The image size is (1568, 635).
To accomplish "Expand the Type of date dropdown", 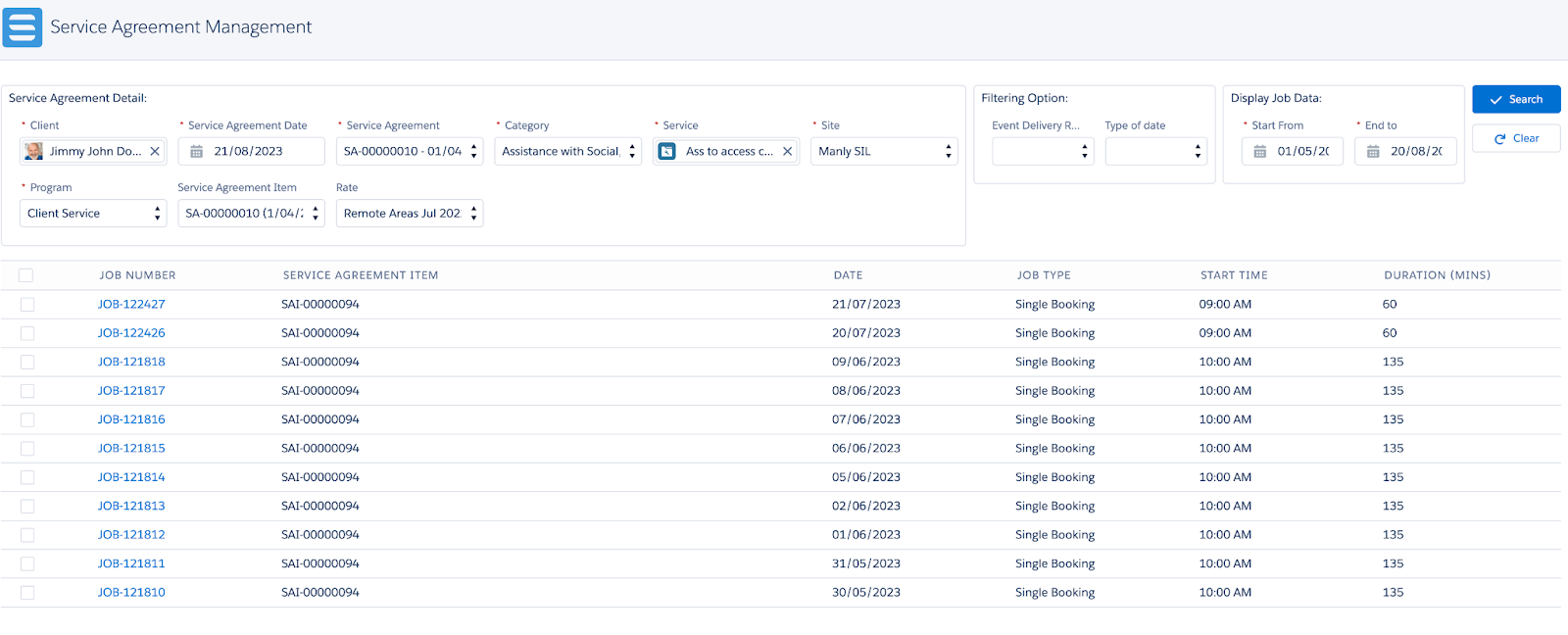I will click(1156, 151).
